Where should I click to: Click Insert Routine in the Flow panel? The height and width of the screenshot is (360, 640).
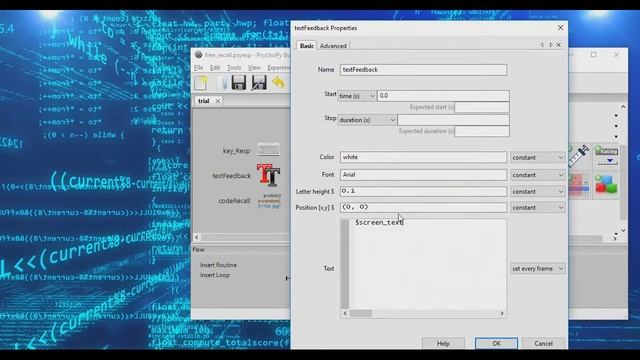(218, 265)
